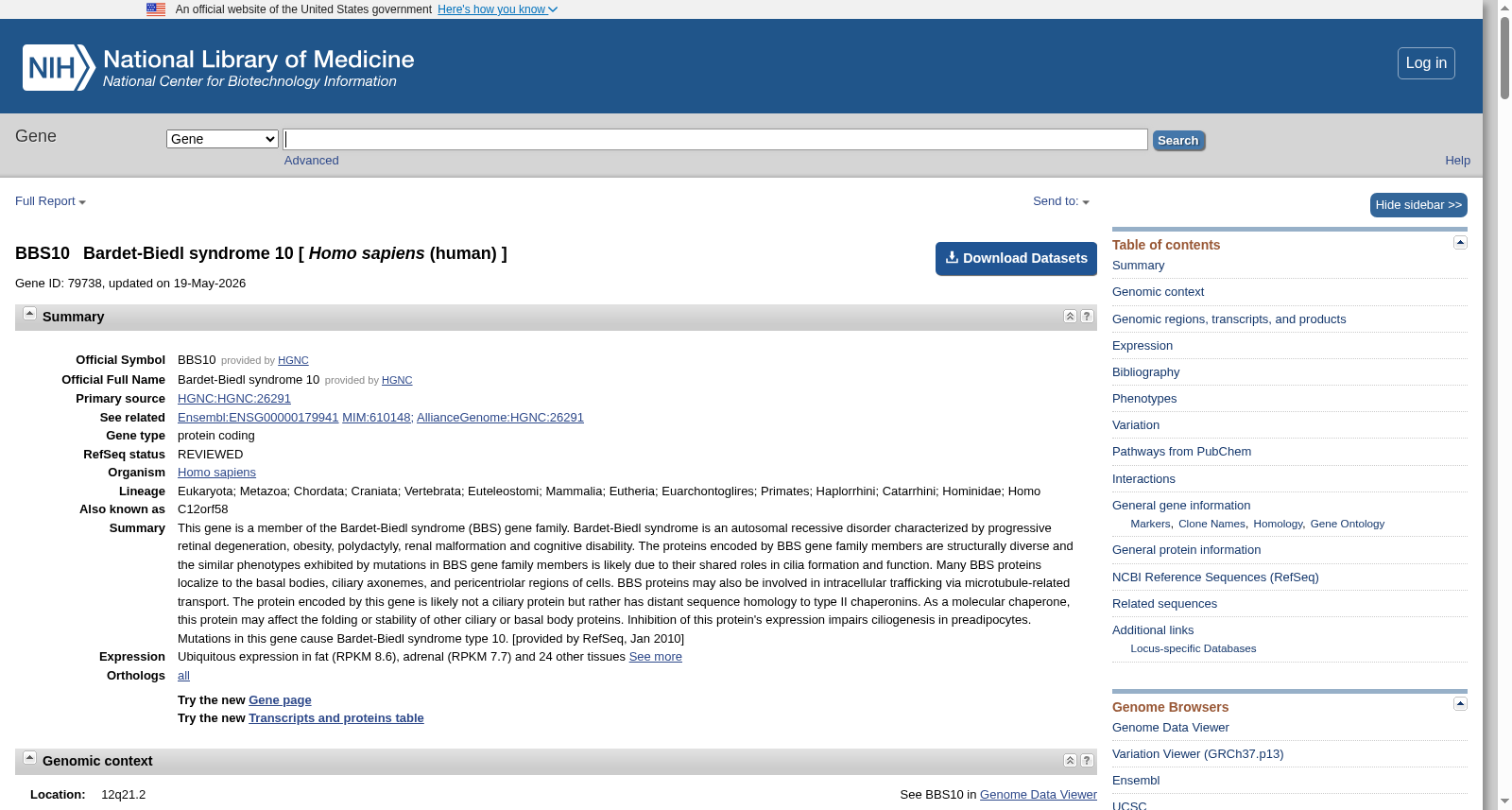The height and width of the screenshot is (810, 1512).
Task: Click HGNC link beside Official Symbol
Action: pyautogui.click(x=293, y=360)
